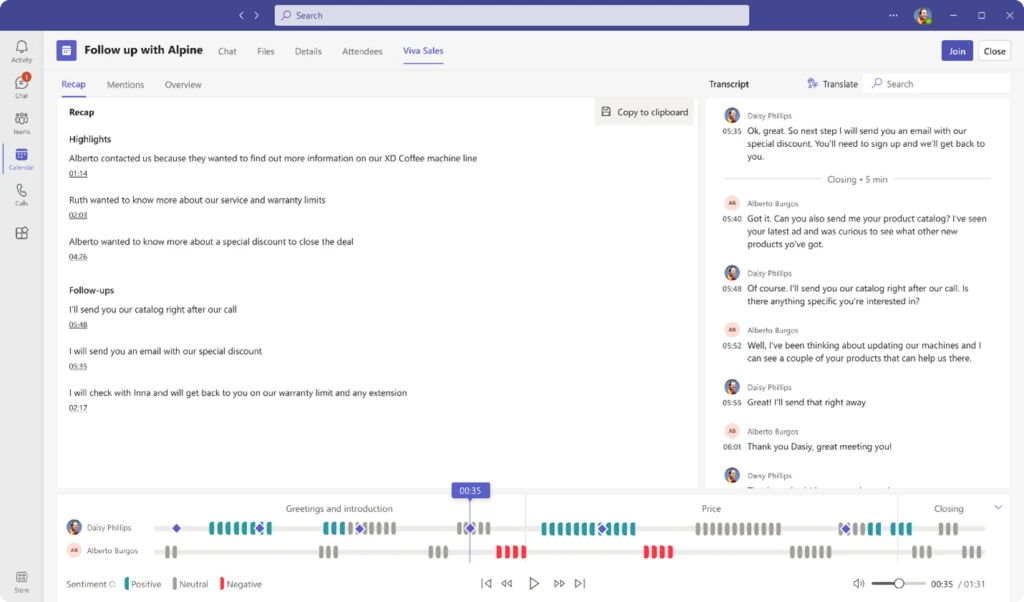Select the Teams icon in the sidebar

(20, 120)
